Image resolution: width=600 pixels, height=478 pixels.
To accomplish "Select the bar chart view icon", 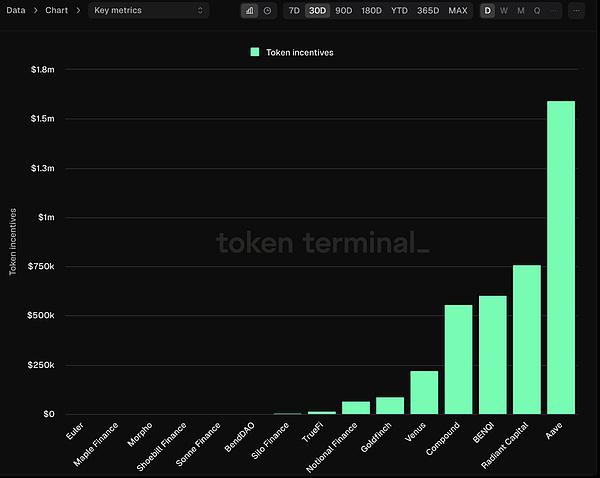I will point(250,11).
